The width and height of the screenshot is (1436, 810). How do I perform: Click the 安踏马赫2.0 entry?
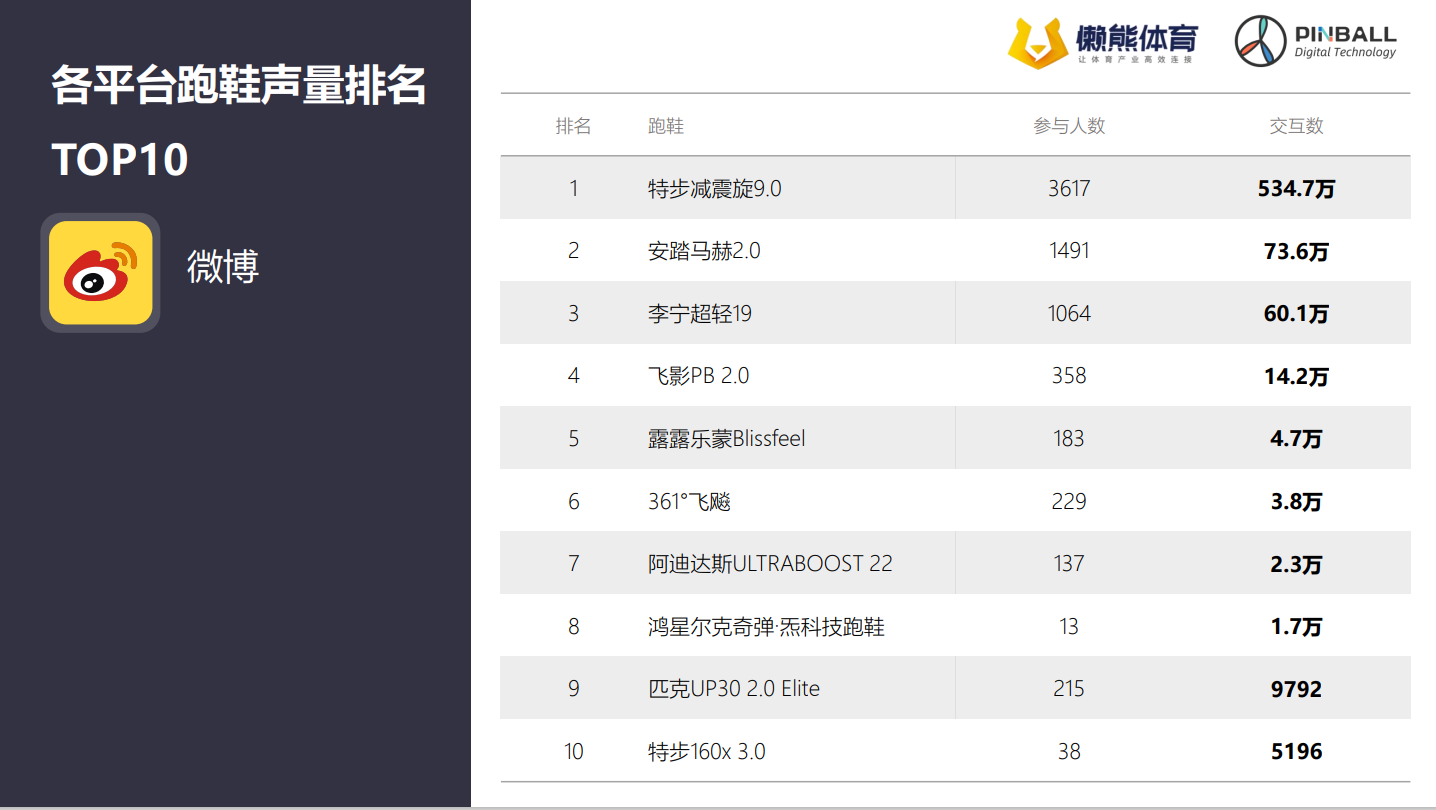coord(703,251)
